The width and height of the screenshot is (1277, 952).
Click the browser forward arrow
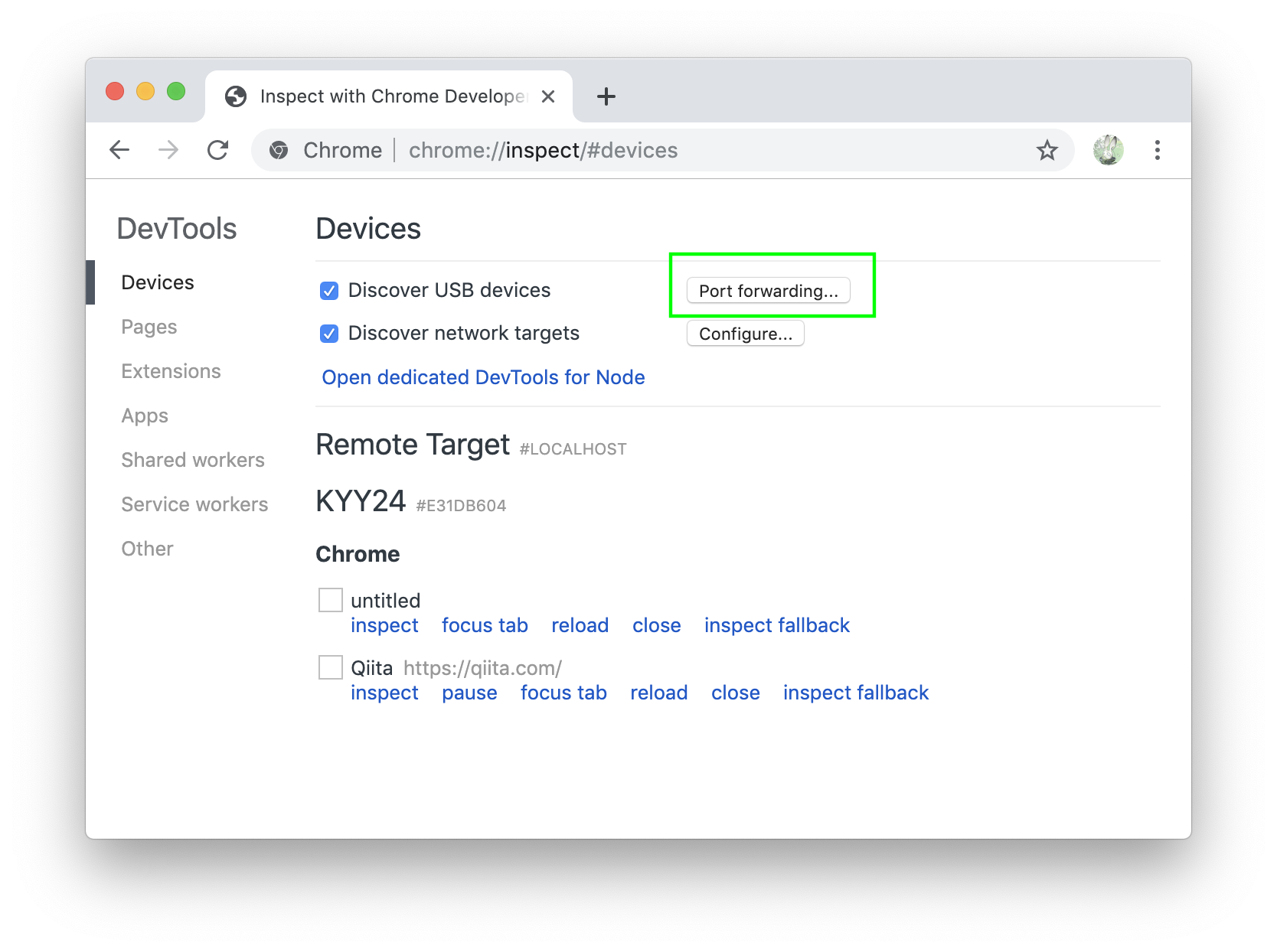pyautogui.click(x=168, y=150)
